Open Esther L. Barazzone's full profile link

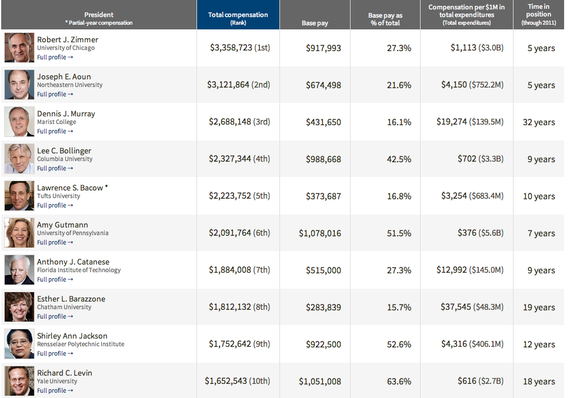click(55, 317)
